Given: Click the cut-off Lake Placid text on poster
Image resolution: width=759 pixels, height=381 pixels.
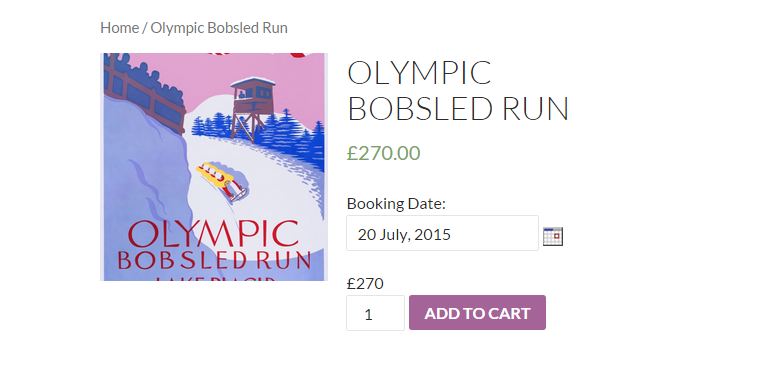Looking at the screenshot, I should [215, 278].
